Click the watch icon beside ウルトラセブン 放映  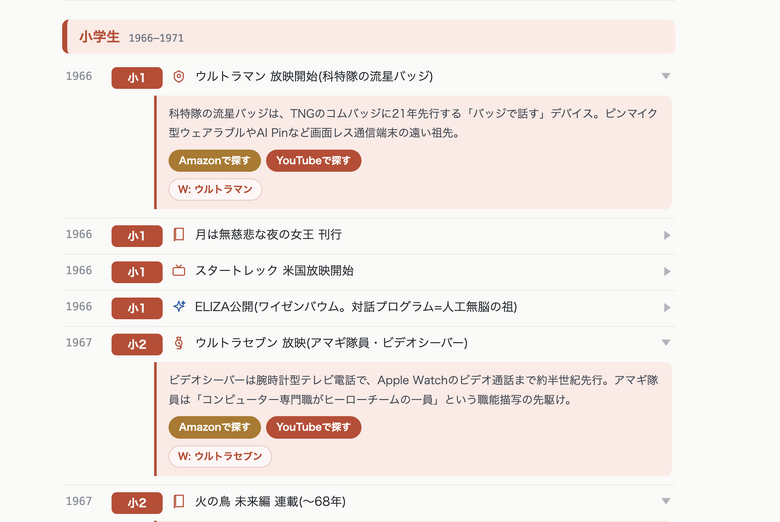click(179, 343)
